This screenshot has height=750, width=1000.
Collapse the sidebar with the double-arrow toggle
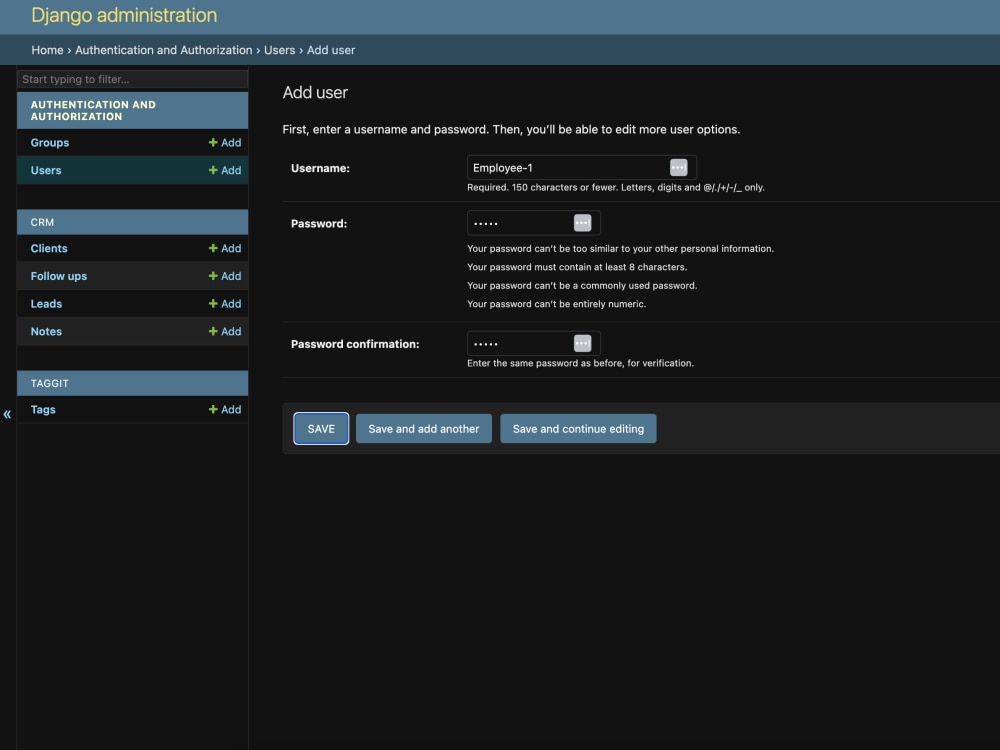(x=7, y=414)
